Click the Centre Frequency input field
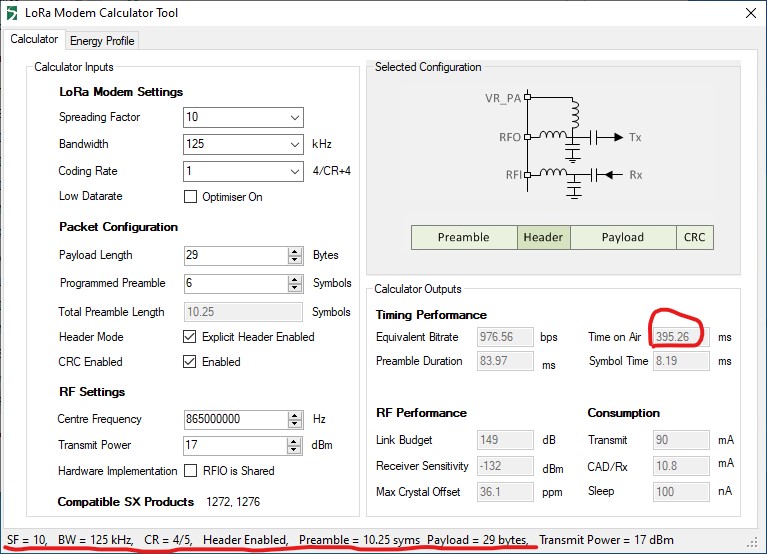Screen dimensions: 767x554 (236, 419)
